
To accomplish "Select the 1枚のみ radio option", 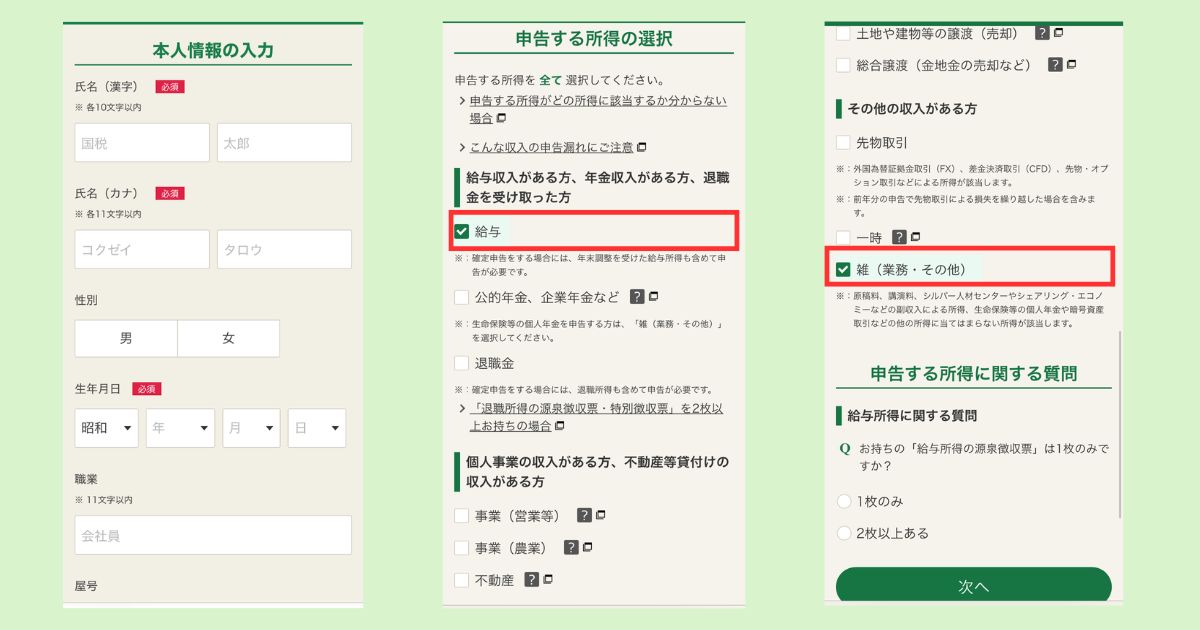I will coord(844,501).
